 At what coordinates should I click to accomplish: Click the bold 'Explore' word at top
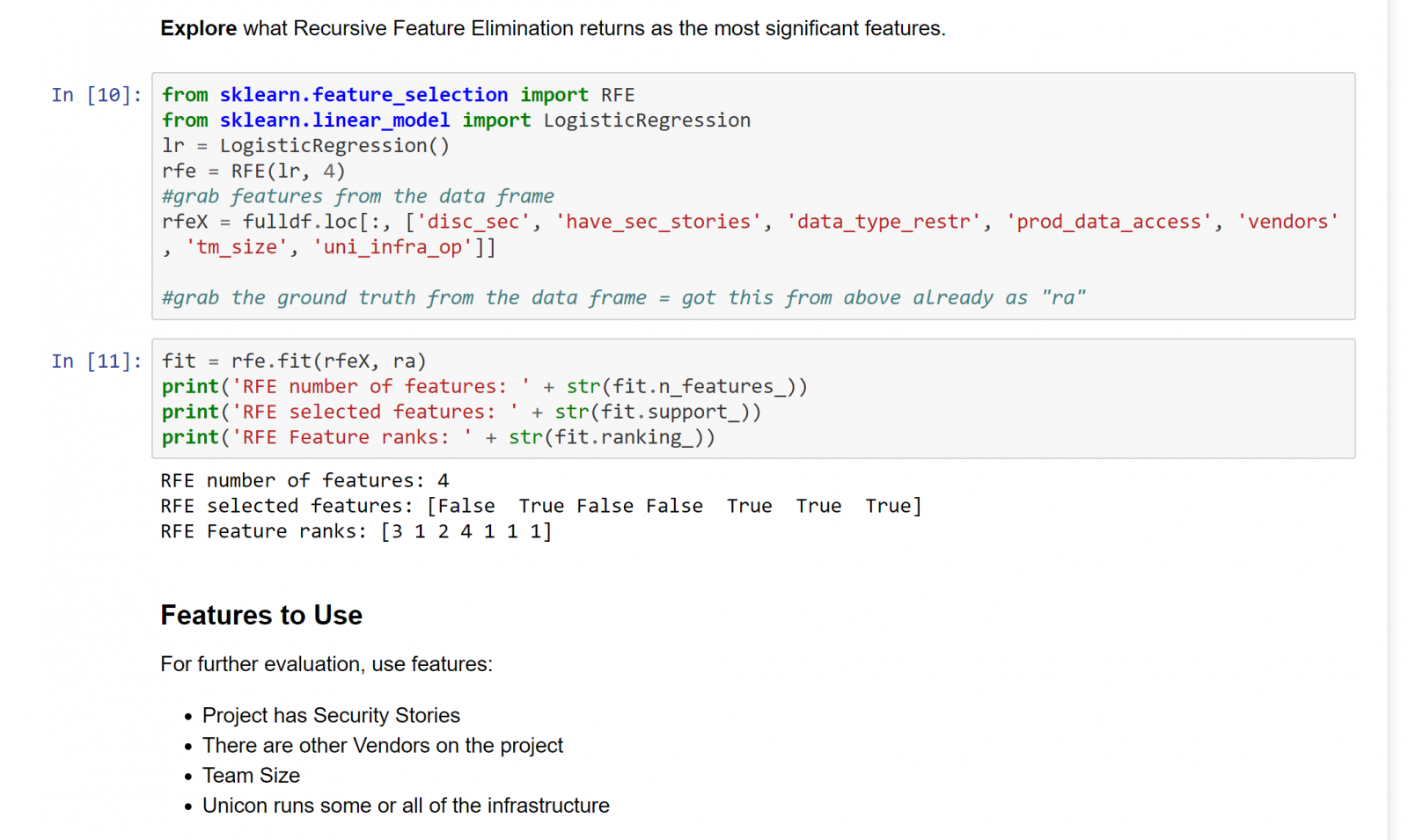[198, 29]
